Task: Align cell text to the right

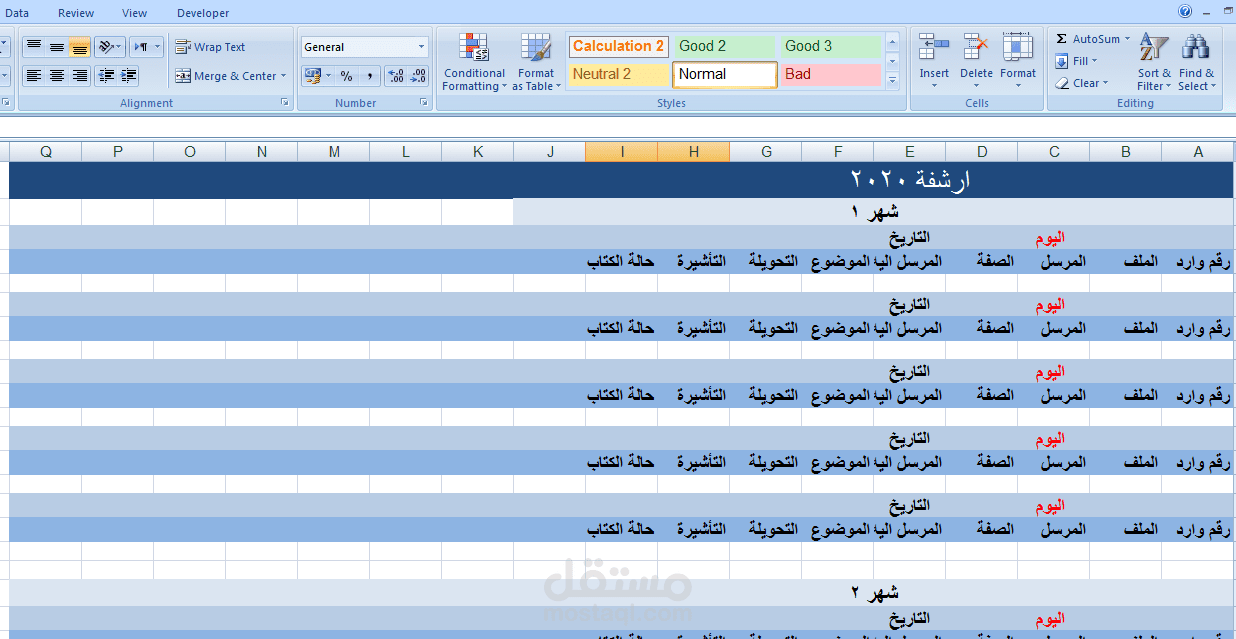Action: coord(80,76)
